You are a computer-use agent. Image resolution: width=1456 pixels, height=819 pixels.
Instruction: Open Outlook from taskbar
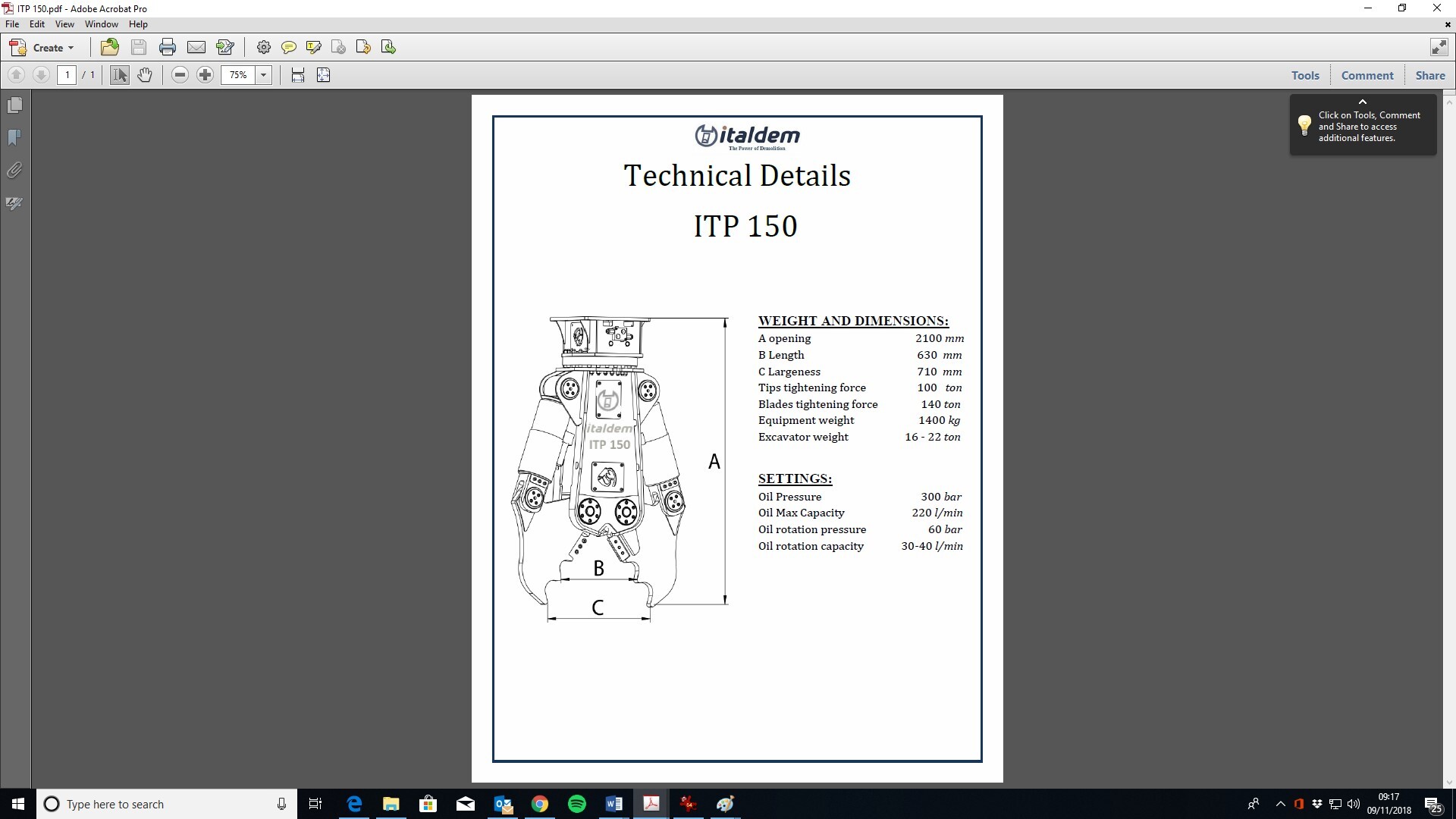(503, 804)
